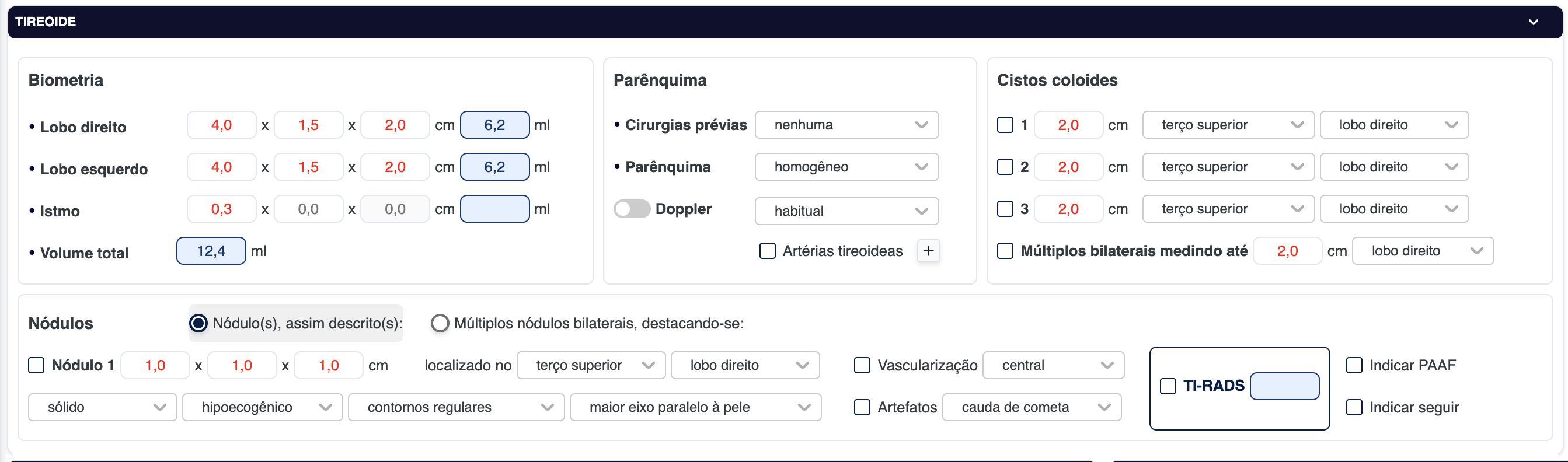Open the hipoecogênico echogenicity dropdown
1568x462 pixels.
pyautogui.click(x=262, y=407)
